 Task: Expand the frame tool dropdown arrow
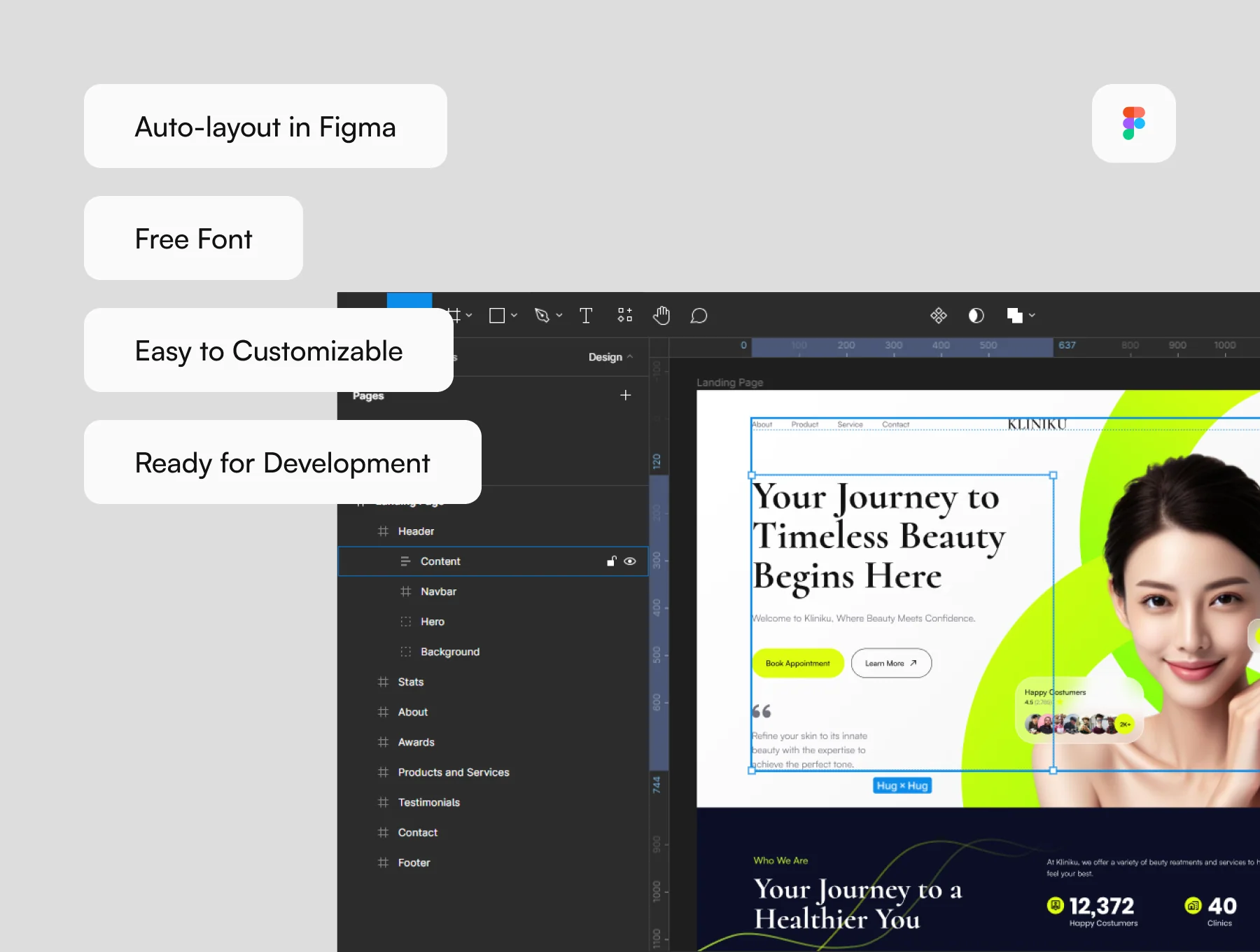[x=469, y=316]
